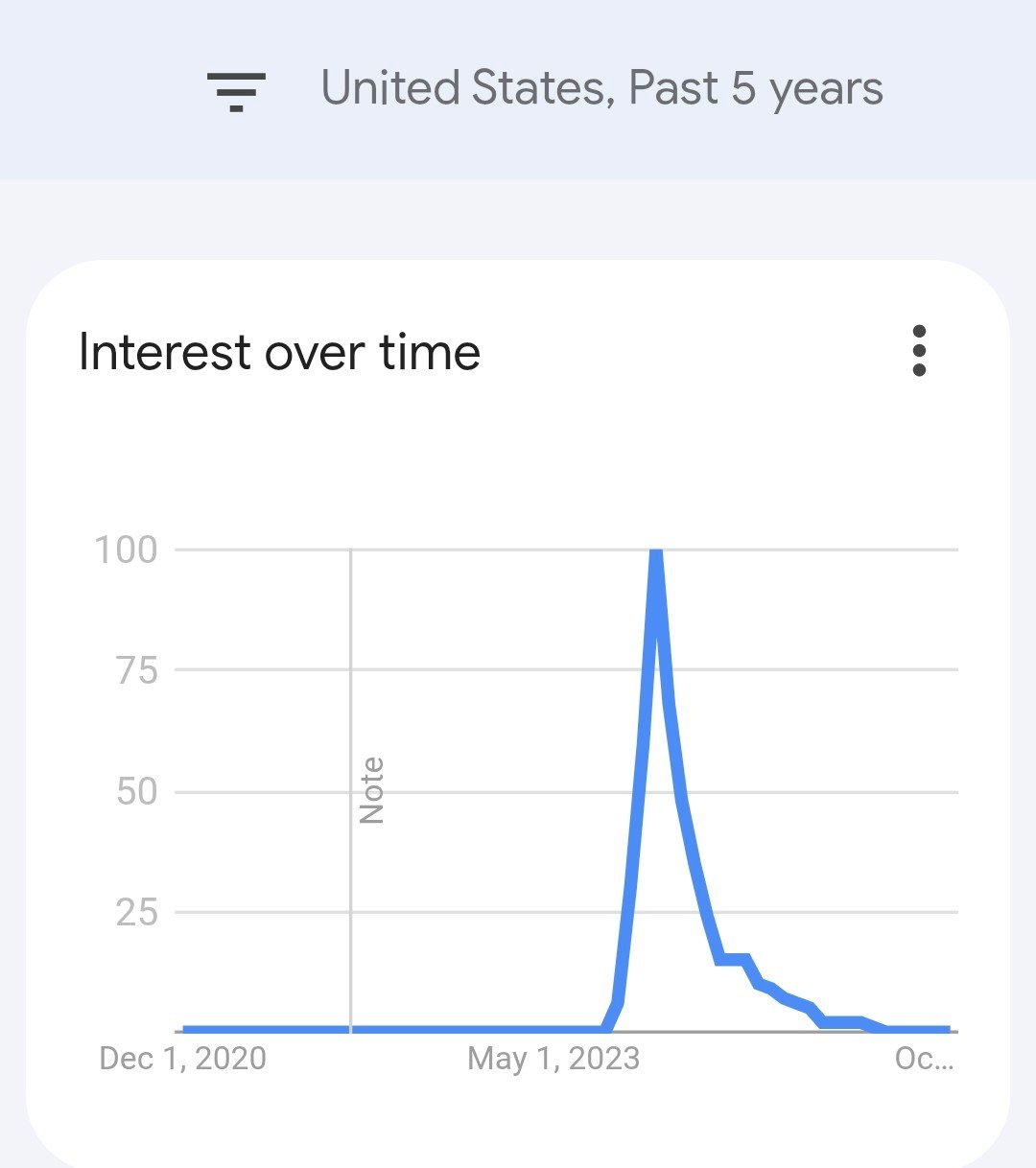The image size is (1036, 1168).
Task: Click the 'May 1, 2023' date label
Action: click(553, 1059)
